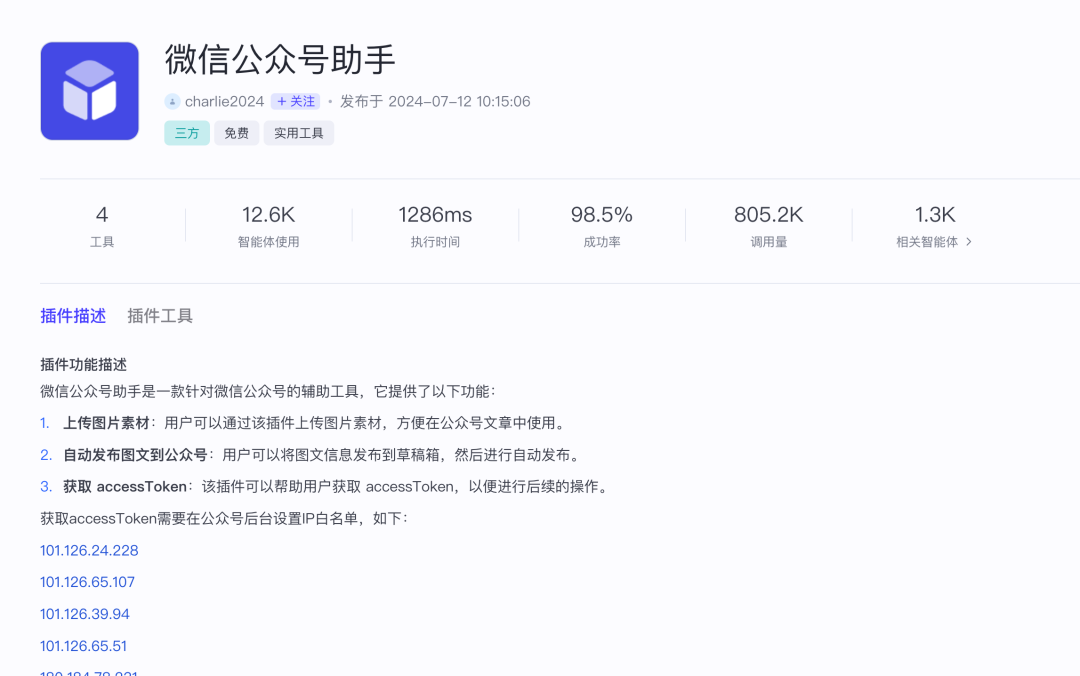Click the IP address 101.126.24.228

pos(89,550)
